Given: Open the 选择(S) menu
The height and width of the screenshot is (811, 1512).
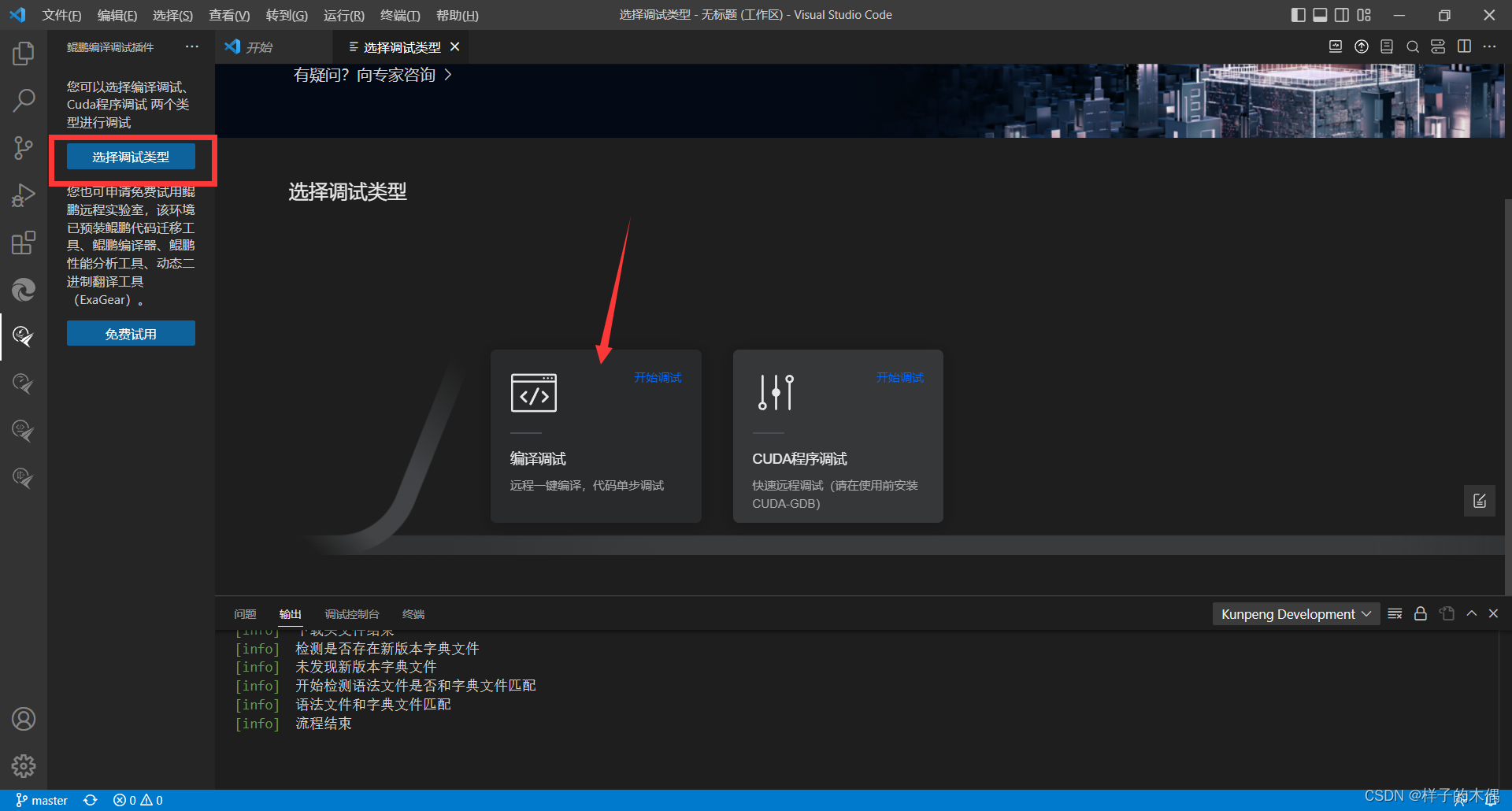Looking at the screenshot, I should [x=172, y=16].
